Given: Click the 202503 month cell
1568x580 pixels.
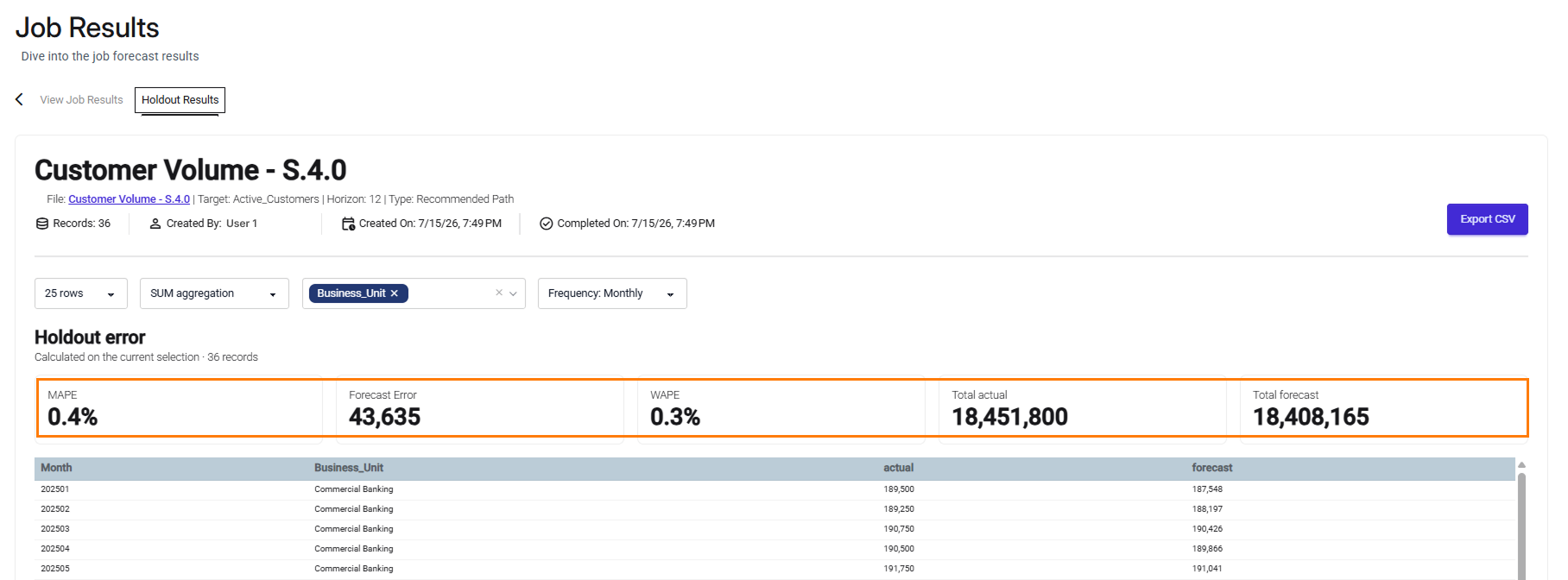Looking at the screenshot, I should pyautogui.click(x=55, y=529).
